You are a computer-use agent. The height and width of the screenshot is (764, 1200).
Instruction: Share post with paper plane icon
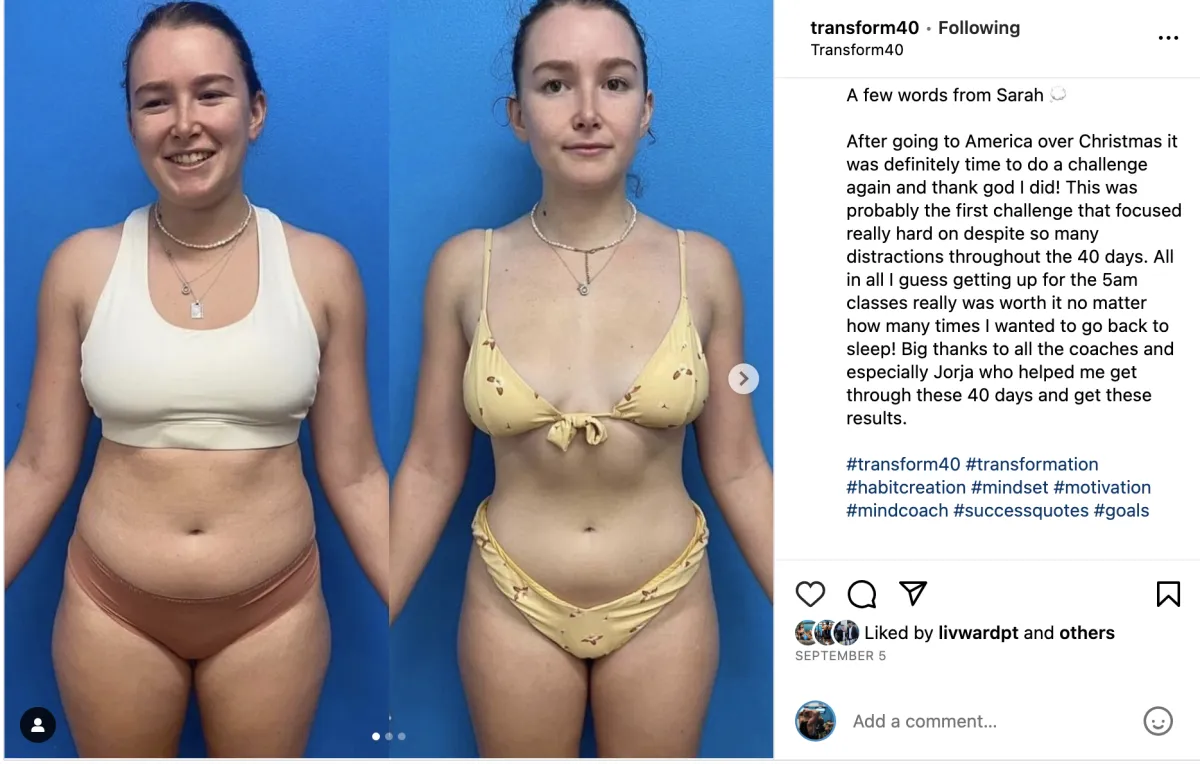pos(913,593)
